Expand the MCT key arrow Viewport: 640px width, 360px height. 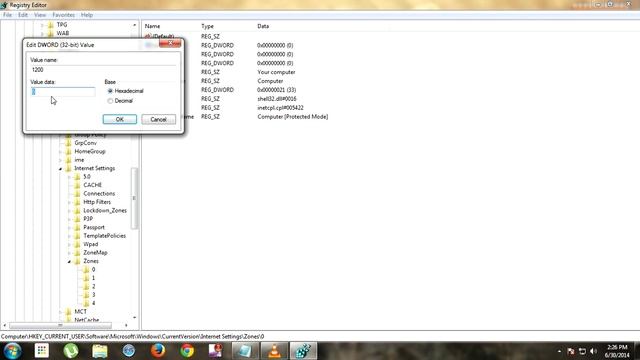point(60,311)
